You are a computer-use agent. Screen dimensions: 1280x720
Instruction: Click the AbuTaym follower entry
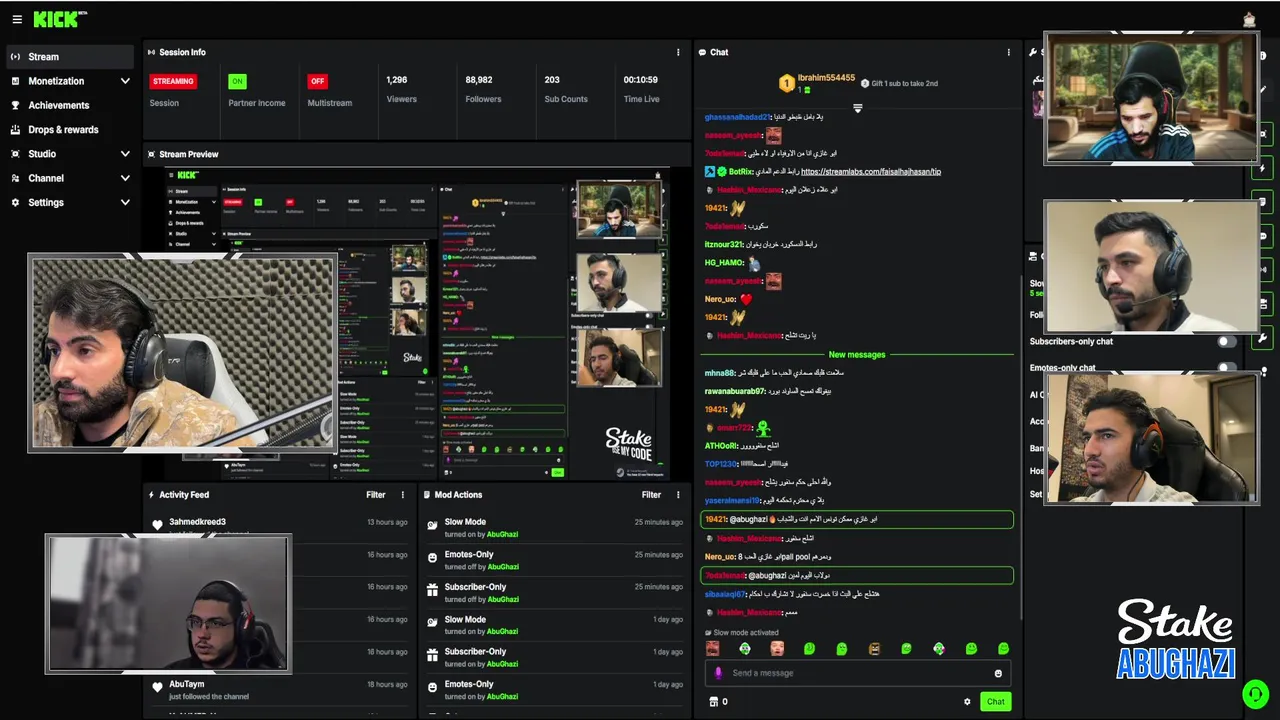(279, 689)
